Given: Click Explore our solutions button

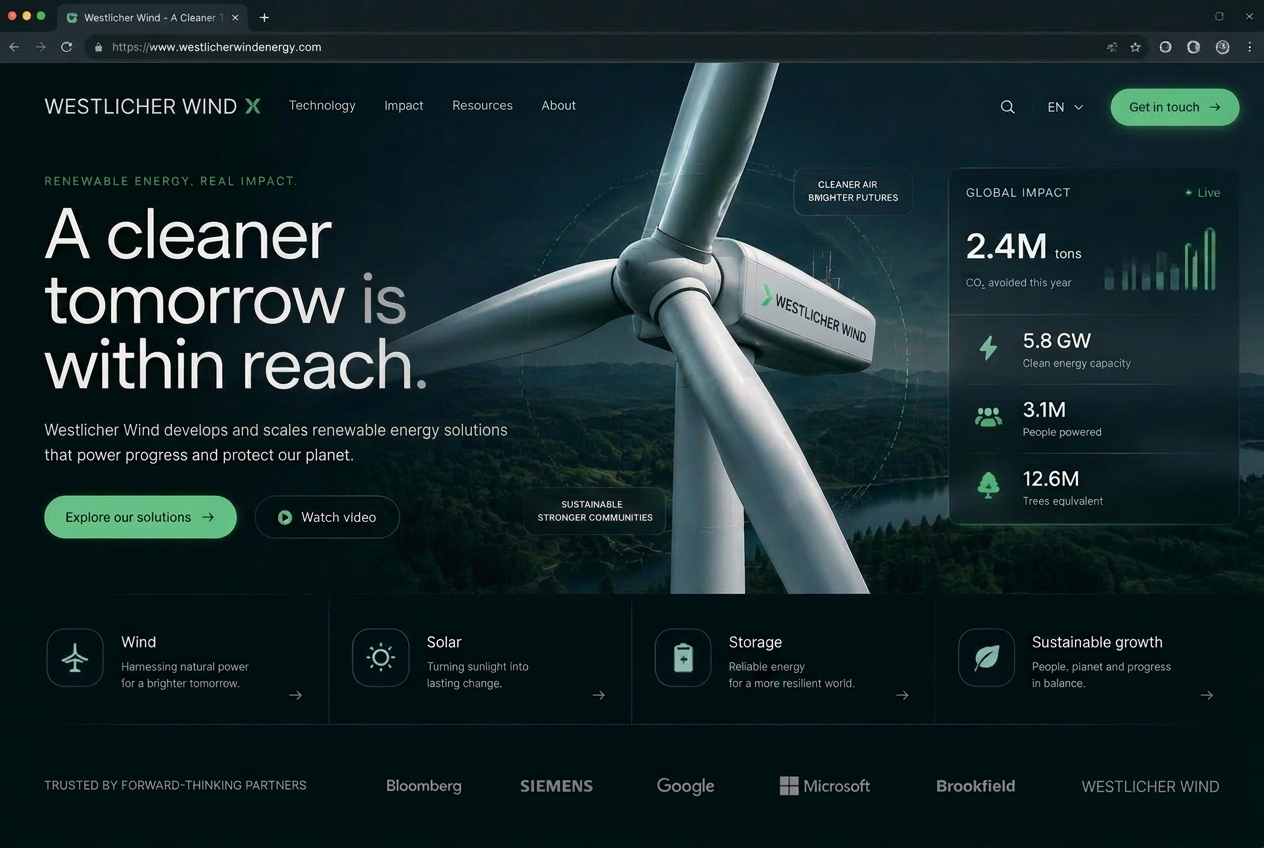Looking at the screenshot, I should pyautogui.click(x=140, y=517).
